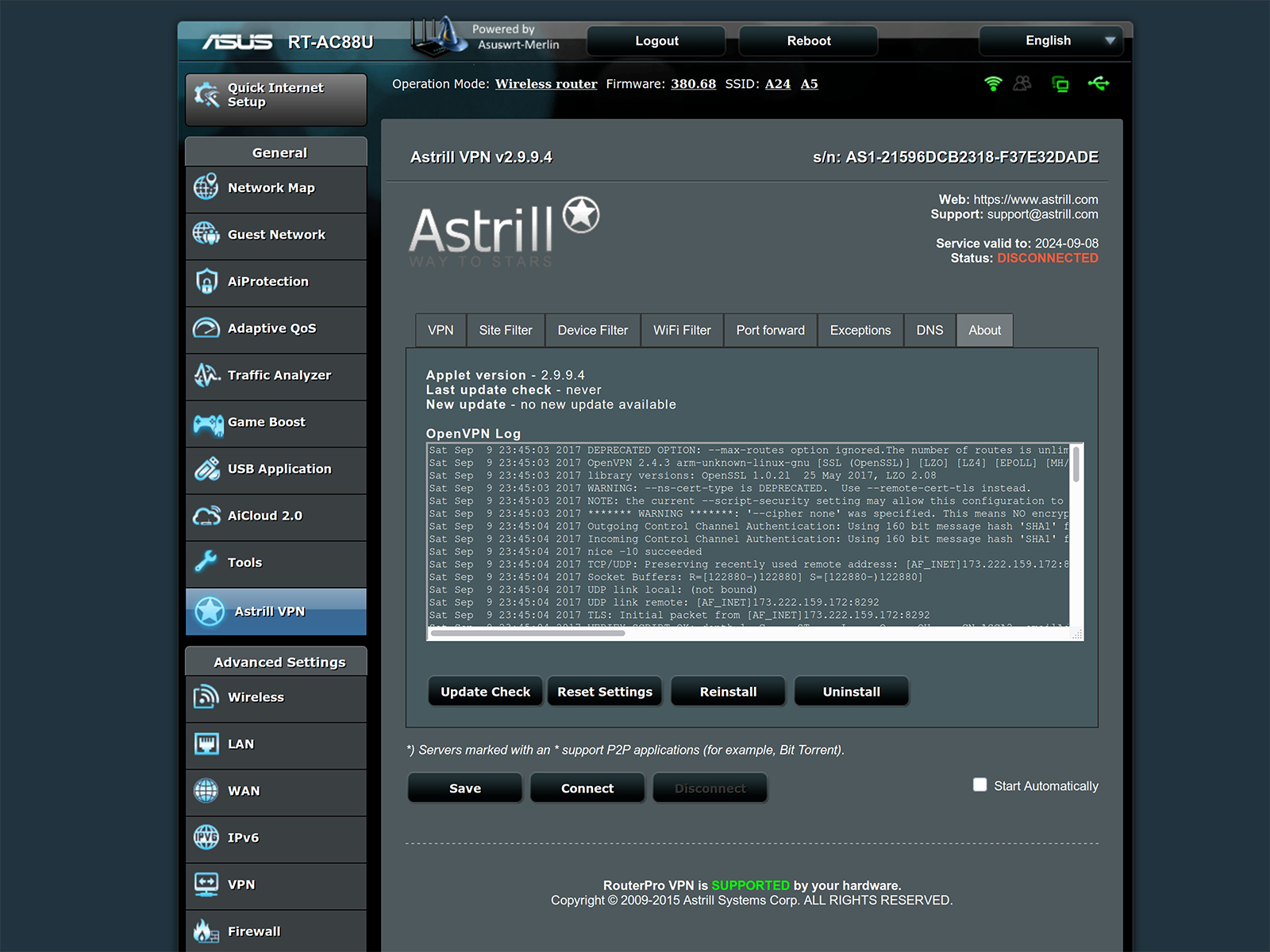
Task: Click the WAN globe icon
Action: (206, 790)
